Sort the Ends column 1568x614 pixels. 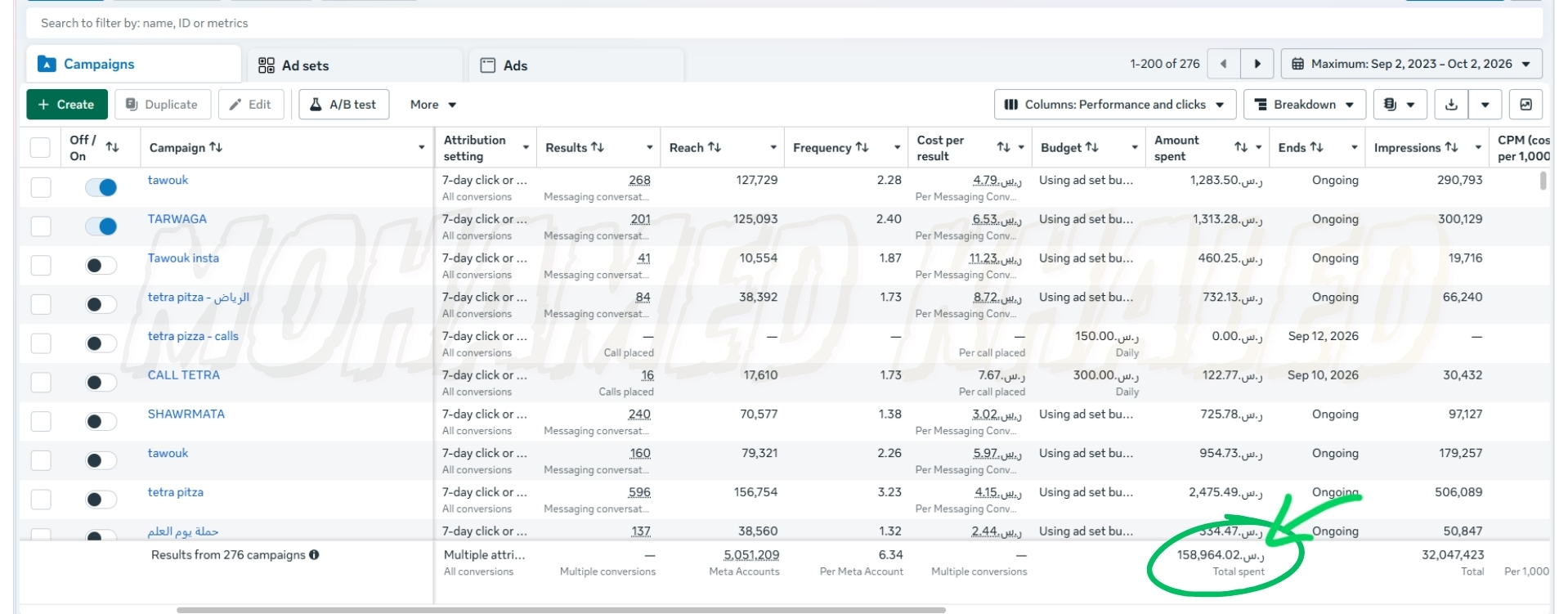point(1316,147)
